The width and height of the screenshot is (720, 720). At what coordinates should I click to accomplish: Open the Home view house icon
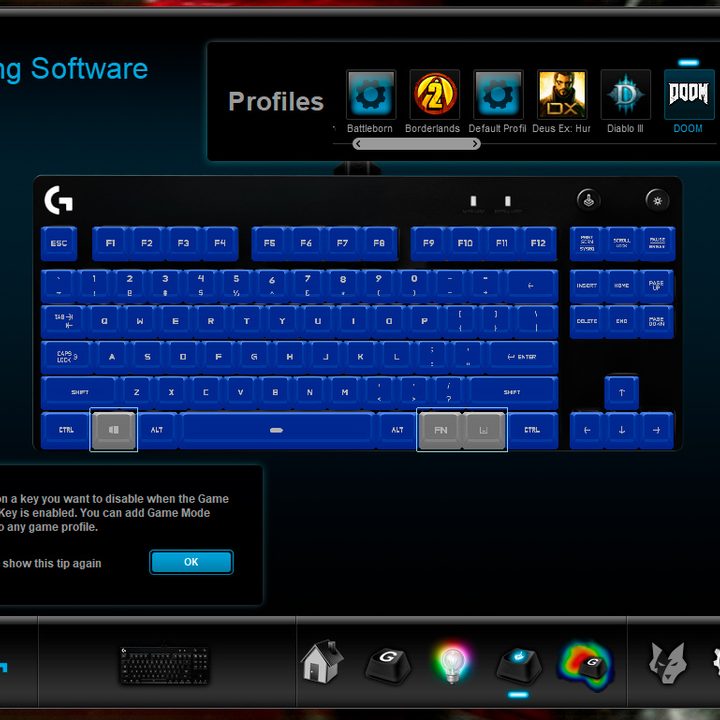322,662
